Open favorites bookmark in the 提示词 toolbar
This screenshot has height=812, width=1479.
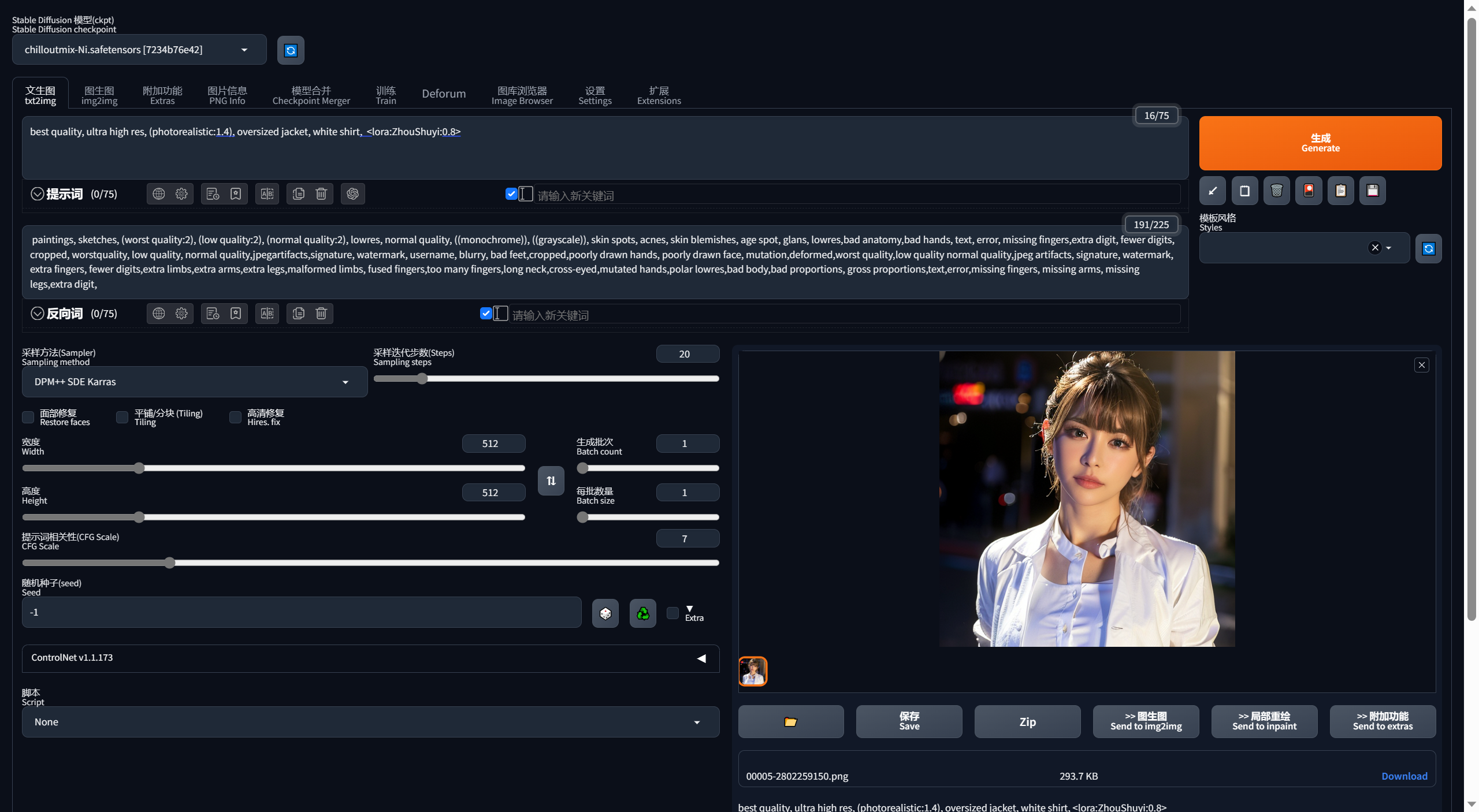coord(236,194)
